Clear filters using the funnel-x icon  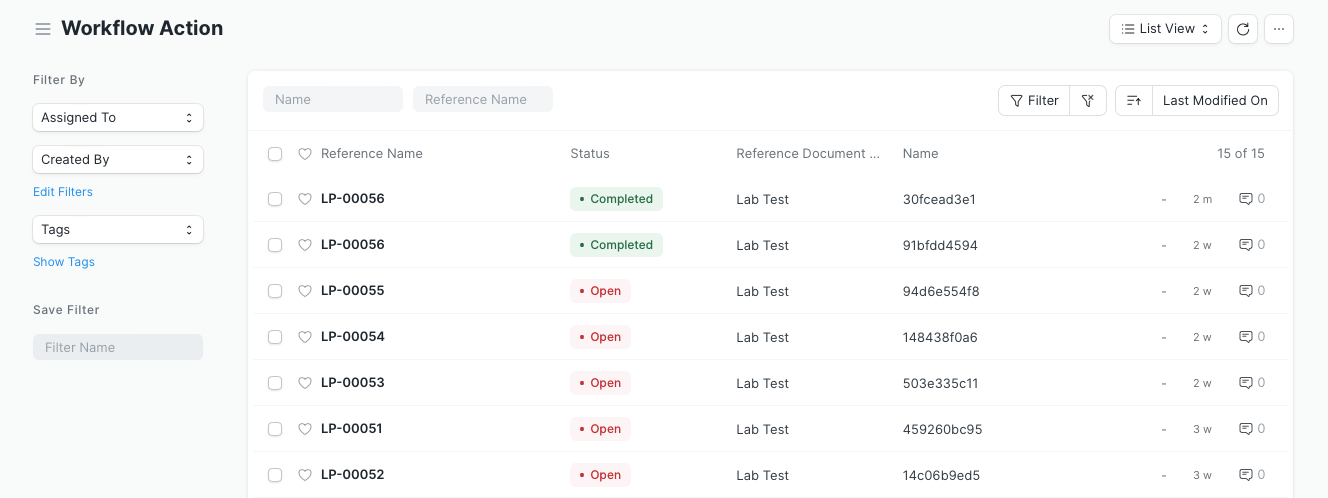coord(1088,100)
